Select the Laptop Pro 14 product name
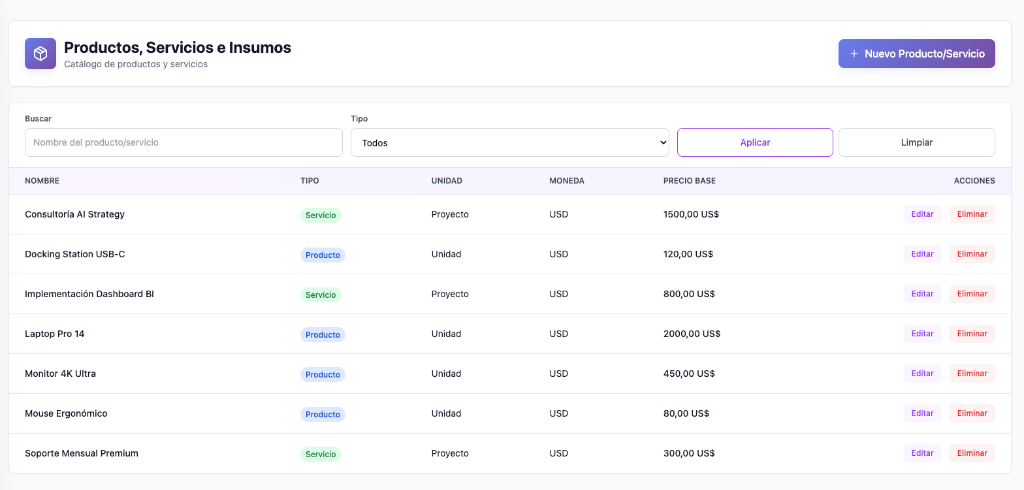Viewport: 1024px width, 490px height. [54, 334]
